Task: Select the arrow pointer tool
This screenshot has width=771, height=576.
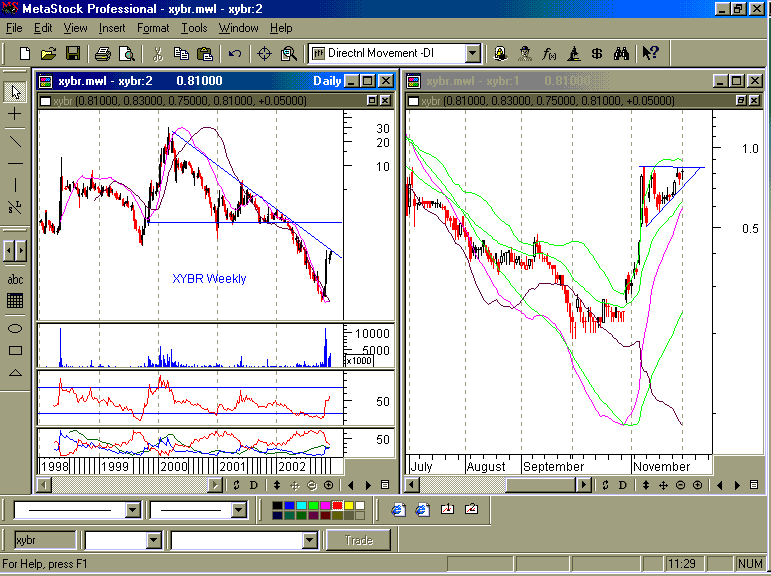Action: pyautogui.click(x=15, y=91)
